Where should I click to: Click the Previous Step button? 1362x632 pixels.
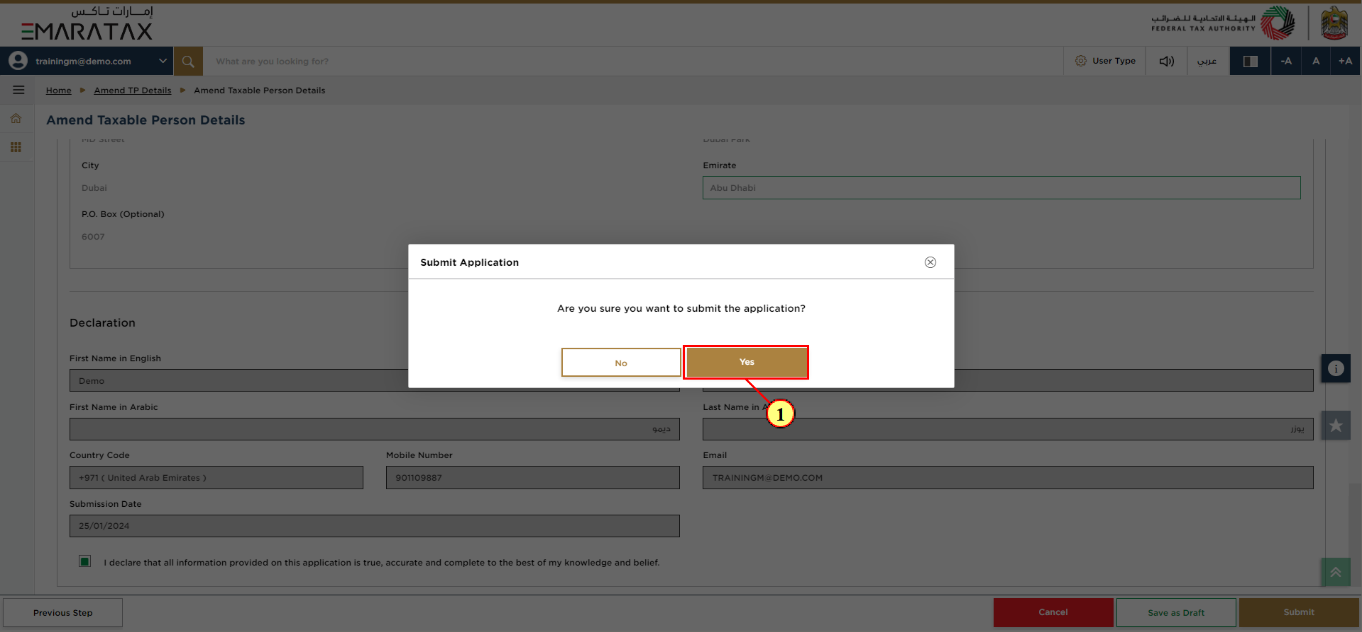pos(63,613)
